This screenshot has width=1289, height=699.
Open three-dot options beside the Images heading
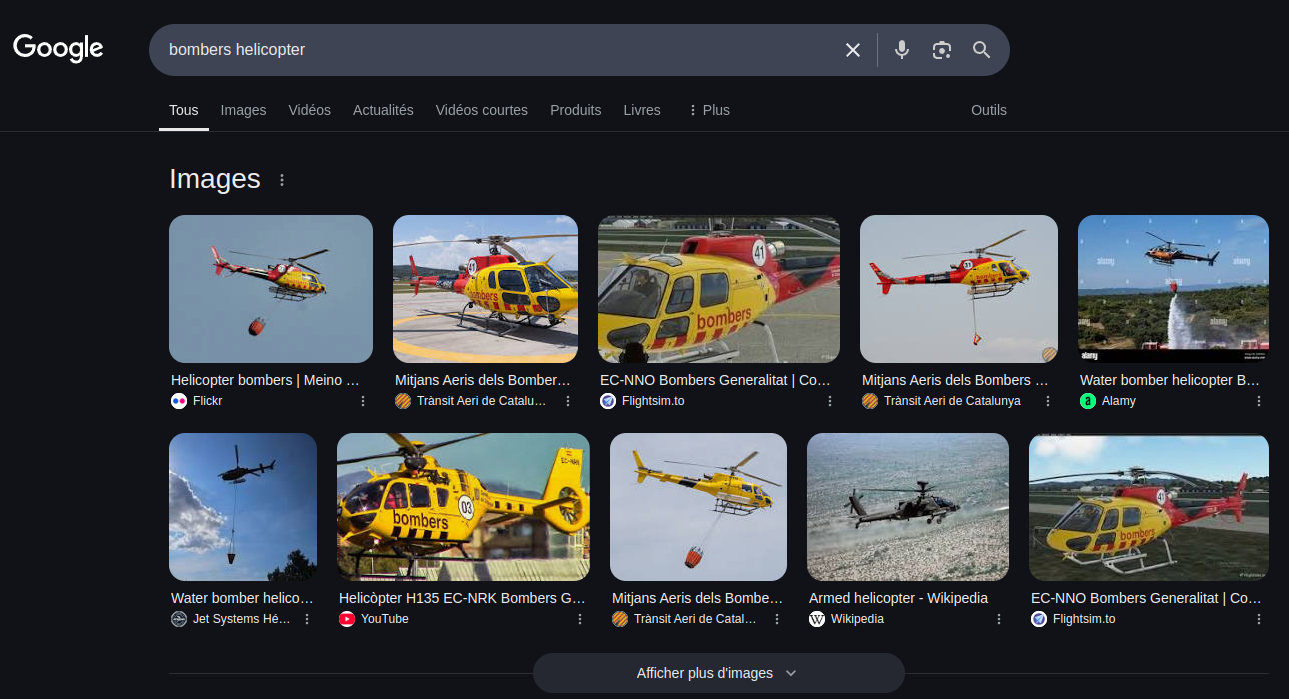click(x=282, y=180)
